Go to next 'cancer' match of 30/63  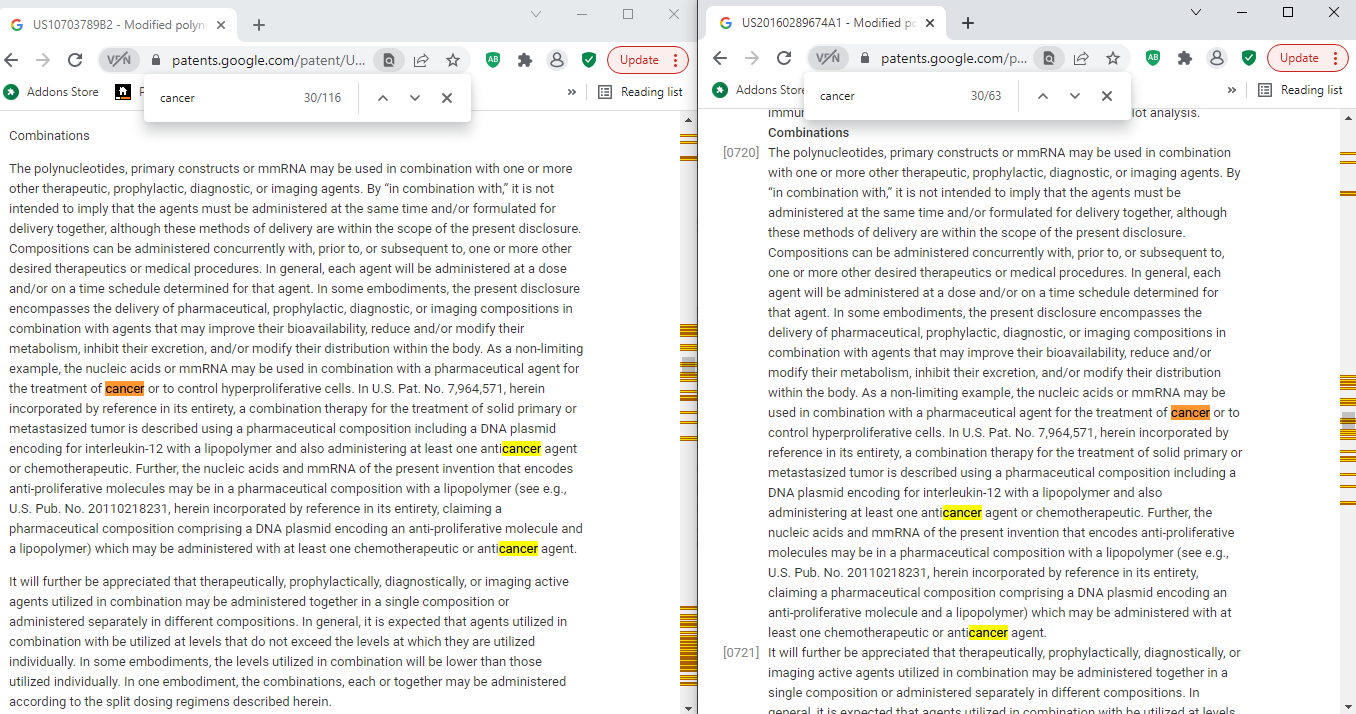tap(1075, 96)
